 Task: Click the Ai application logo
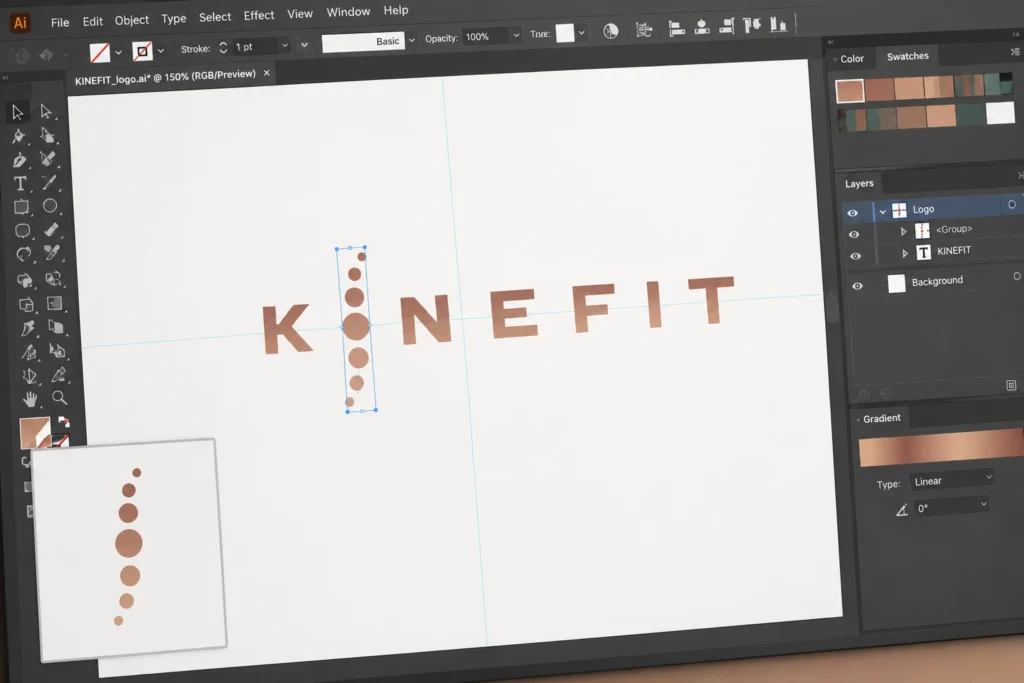click(x=20, y=24)
